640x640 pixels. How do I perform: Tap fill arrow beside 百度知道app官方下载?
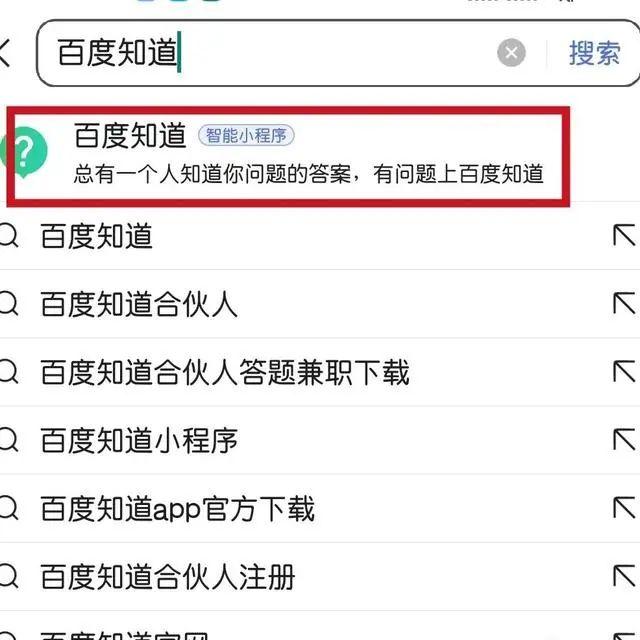tap(624, 508)
